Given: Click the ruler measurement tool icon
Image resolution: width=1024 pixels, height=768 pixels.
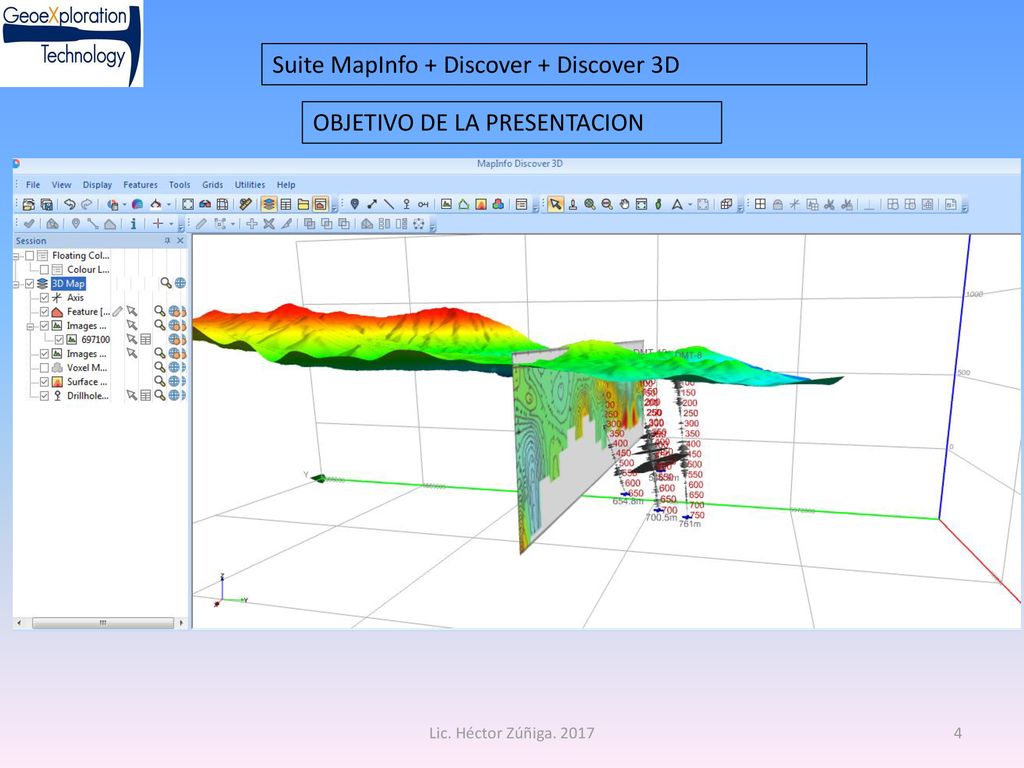Looking at the screenshot, I should pos(246,204).
